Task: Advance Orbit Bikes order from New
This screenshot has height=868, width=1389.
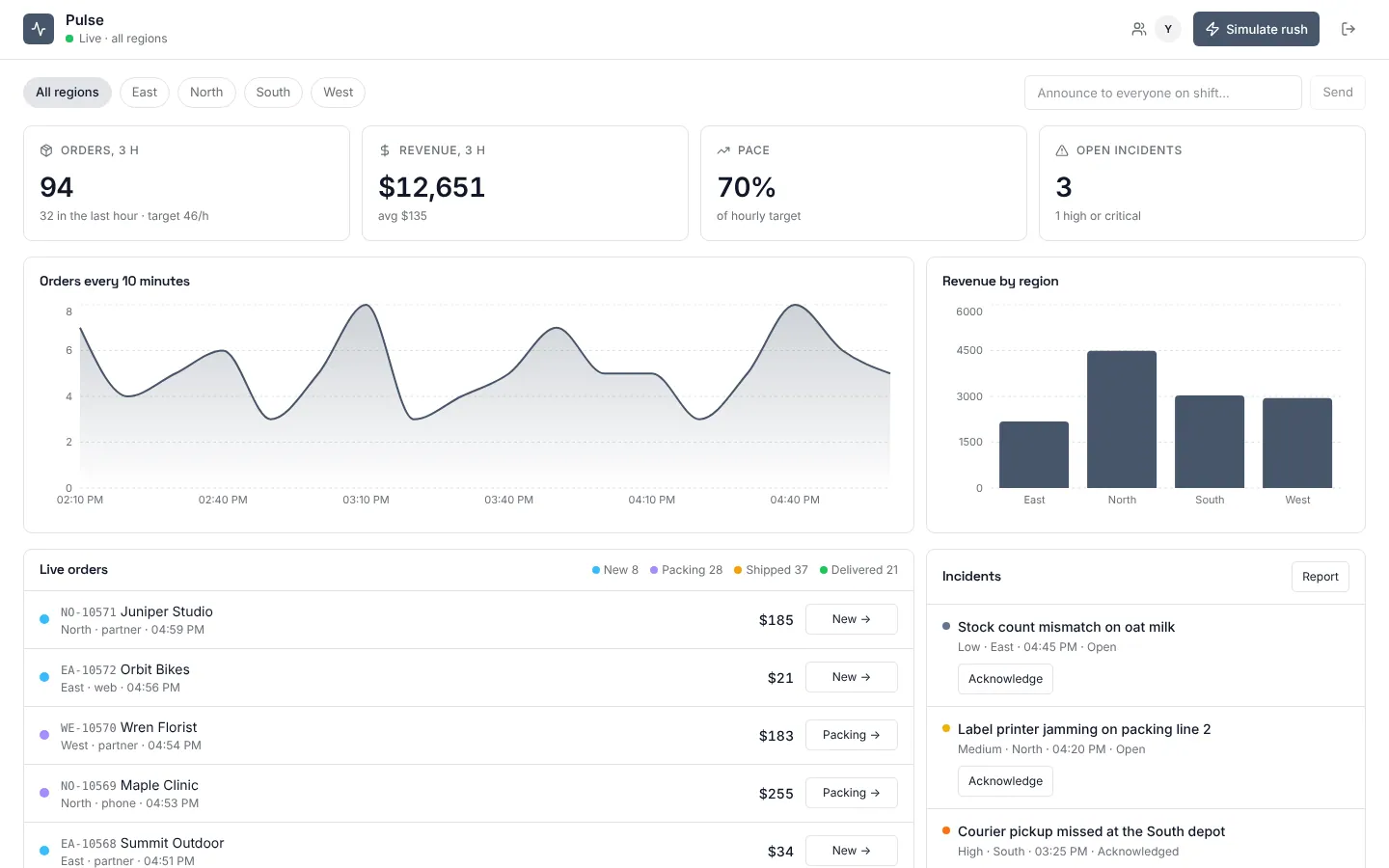Action: [852, 677]
